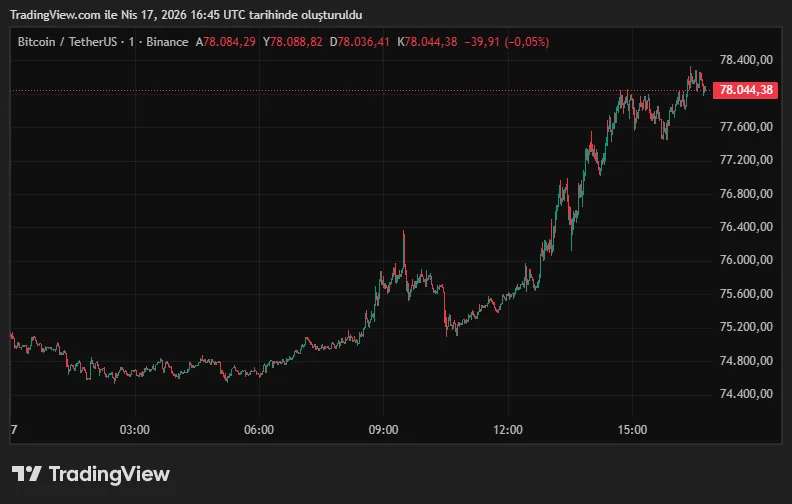Click the 03:00 time axis label

134,430
